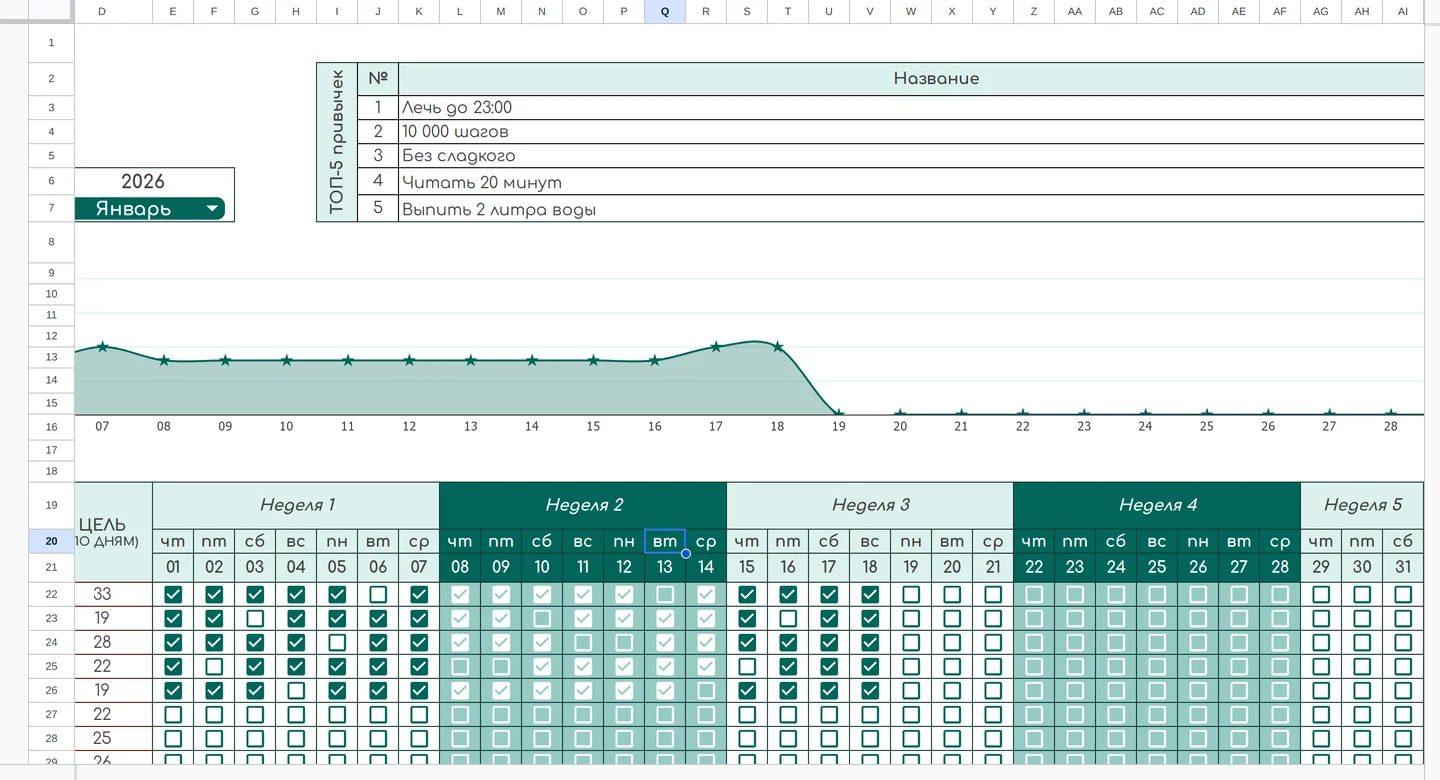Viewport: 1440px width, 780px height.
Task: Click the Неделя 4 week header
Action: pos(1157,505)
